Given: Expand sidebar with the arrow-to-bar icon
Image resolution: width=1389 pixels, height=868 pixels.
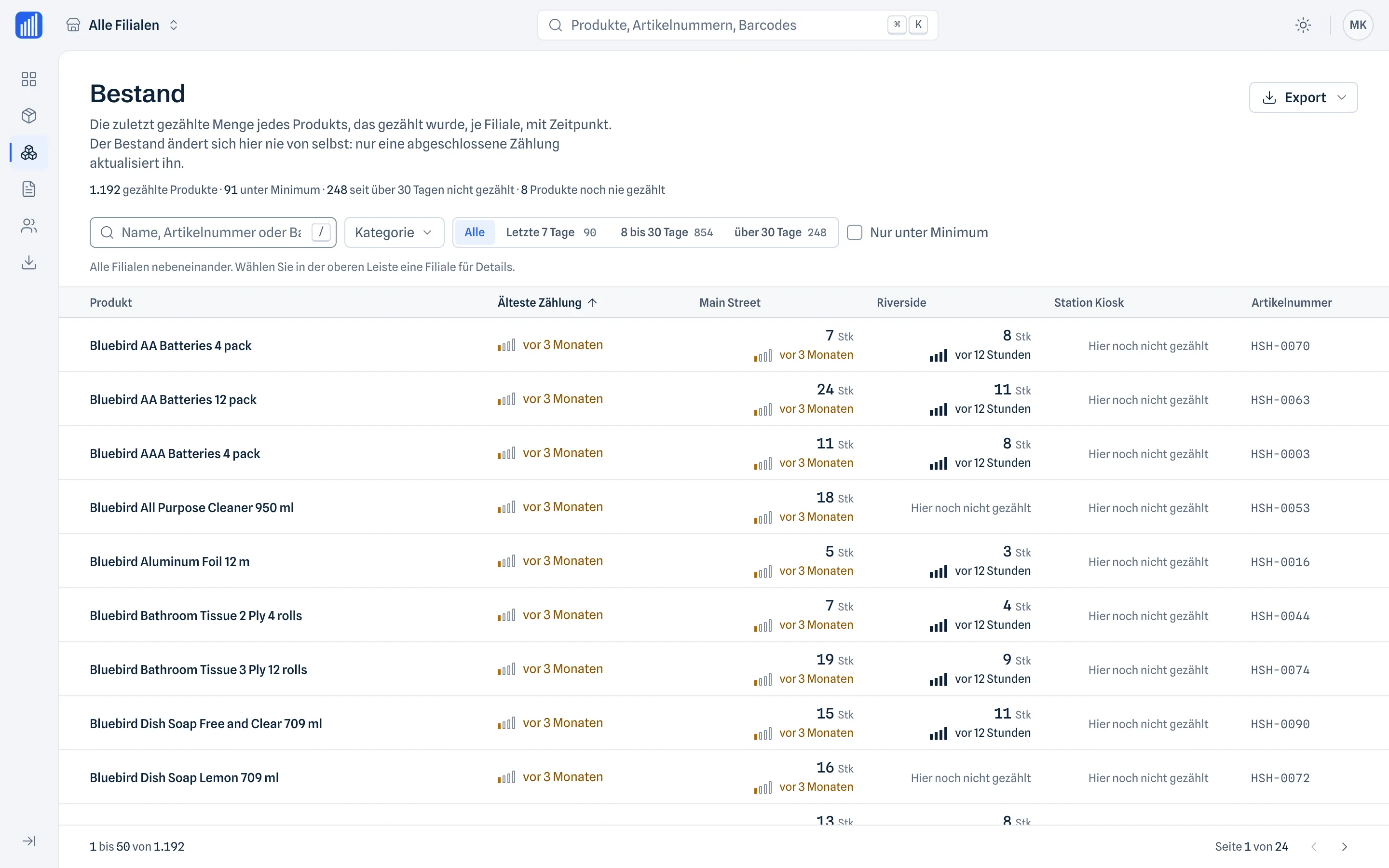Looking at the screenshot, I should 29,841.
